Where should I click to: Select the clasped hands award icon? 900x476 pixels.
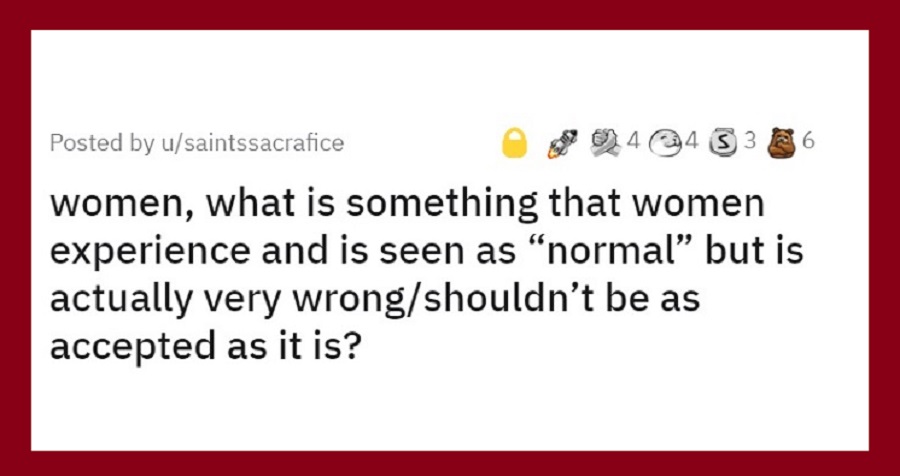(606, 142)
